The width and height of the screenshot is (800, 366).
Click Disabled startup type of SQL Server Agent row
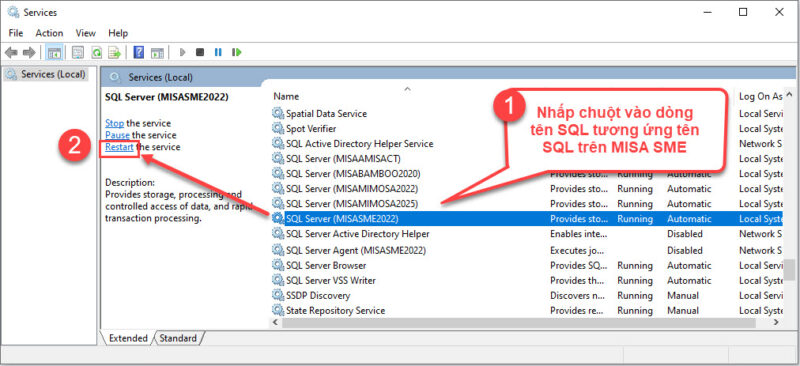pos(685,250)
